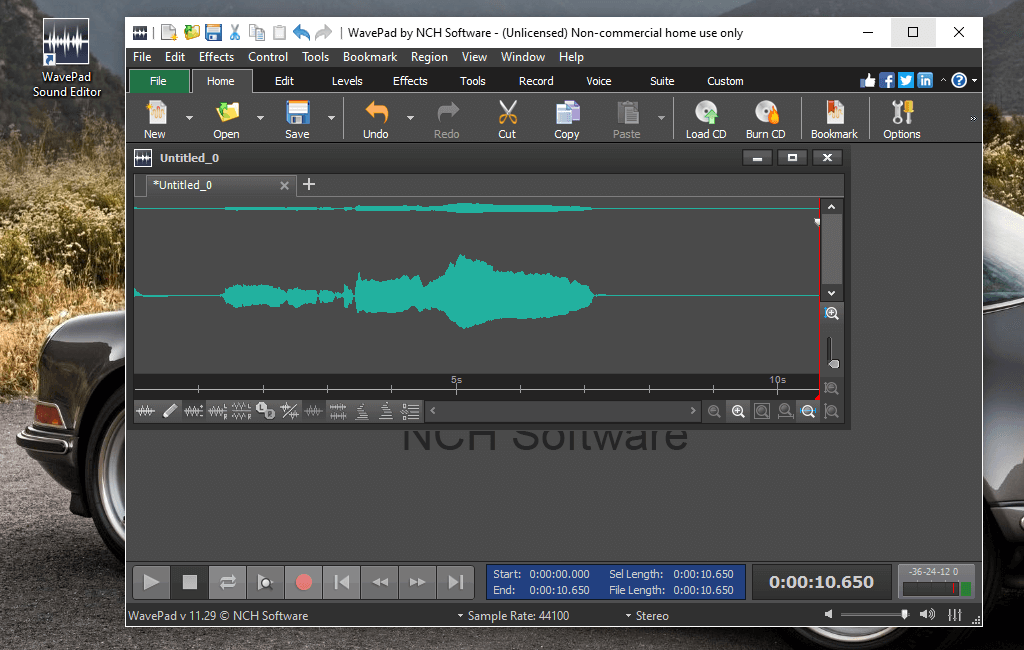Toggle the horizontal zoom fit icon with blue arrows
The width and height of the screenshot is (1024, 650).
[808, 411]
